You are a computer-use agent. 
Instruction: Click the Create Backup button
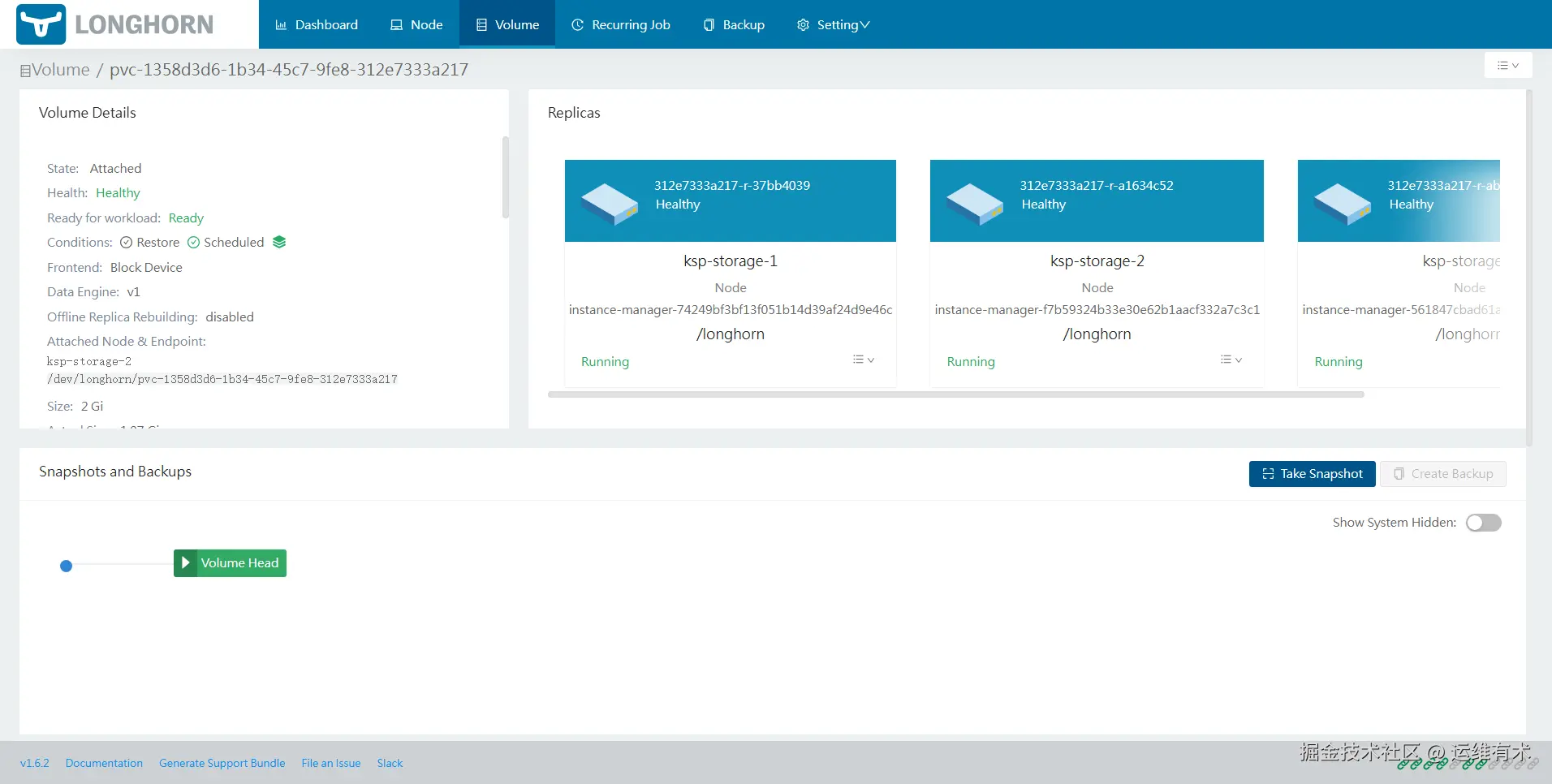coord(1443,474)
